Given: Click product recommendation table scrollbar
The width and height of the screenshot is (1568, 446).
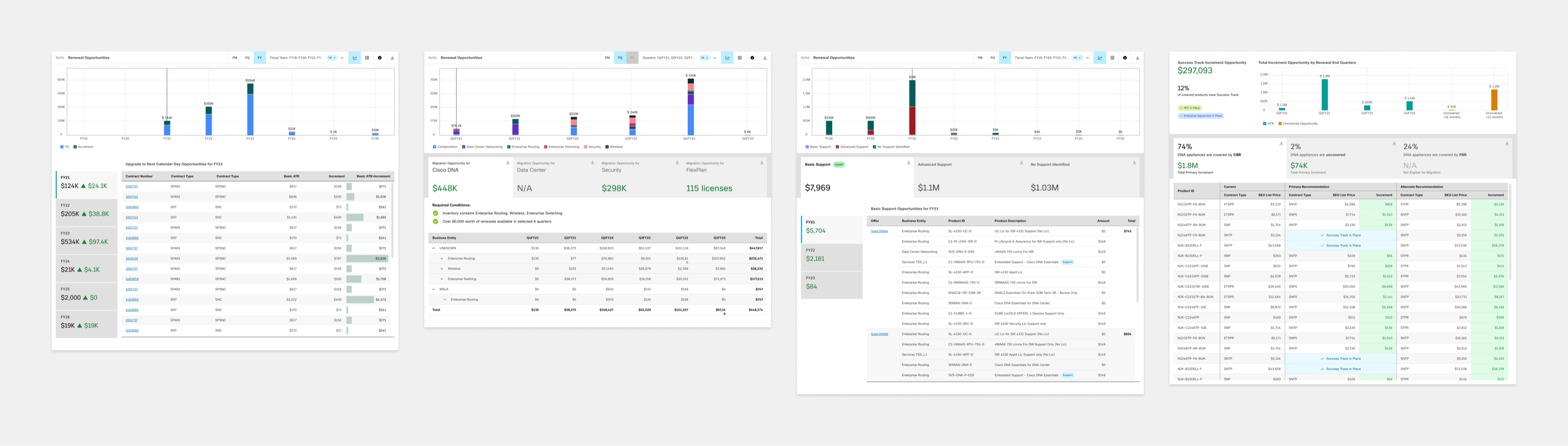Looking at the screenshot, I should tap(1511, 232).
